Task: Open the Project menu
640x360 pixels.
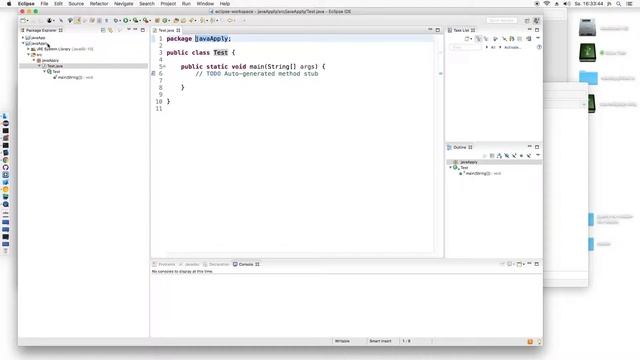Action: 168,4
